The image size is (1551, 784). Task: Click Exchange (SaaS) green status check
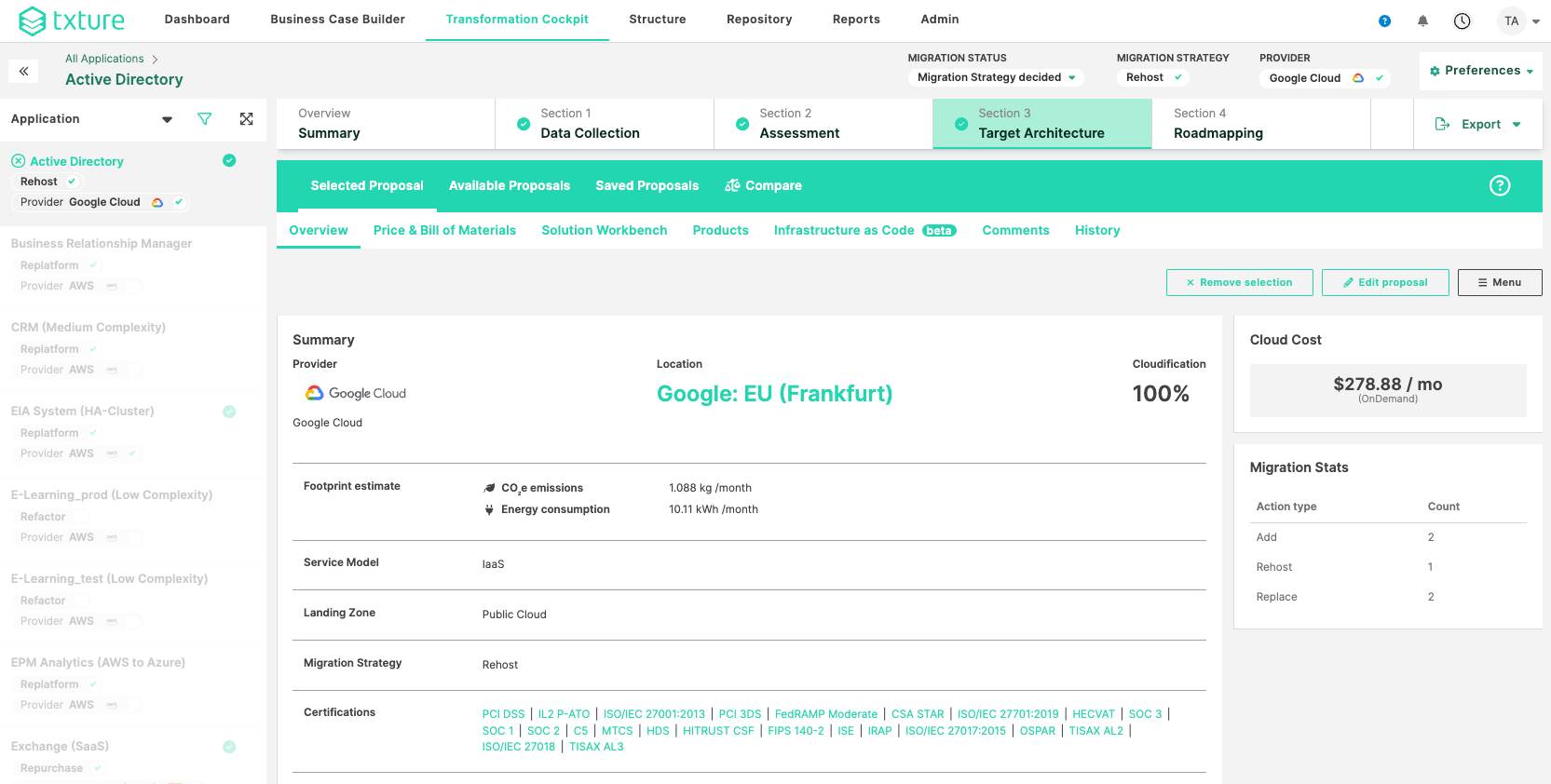coord(229,747)
